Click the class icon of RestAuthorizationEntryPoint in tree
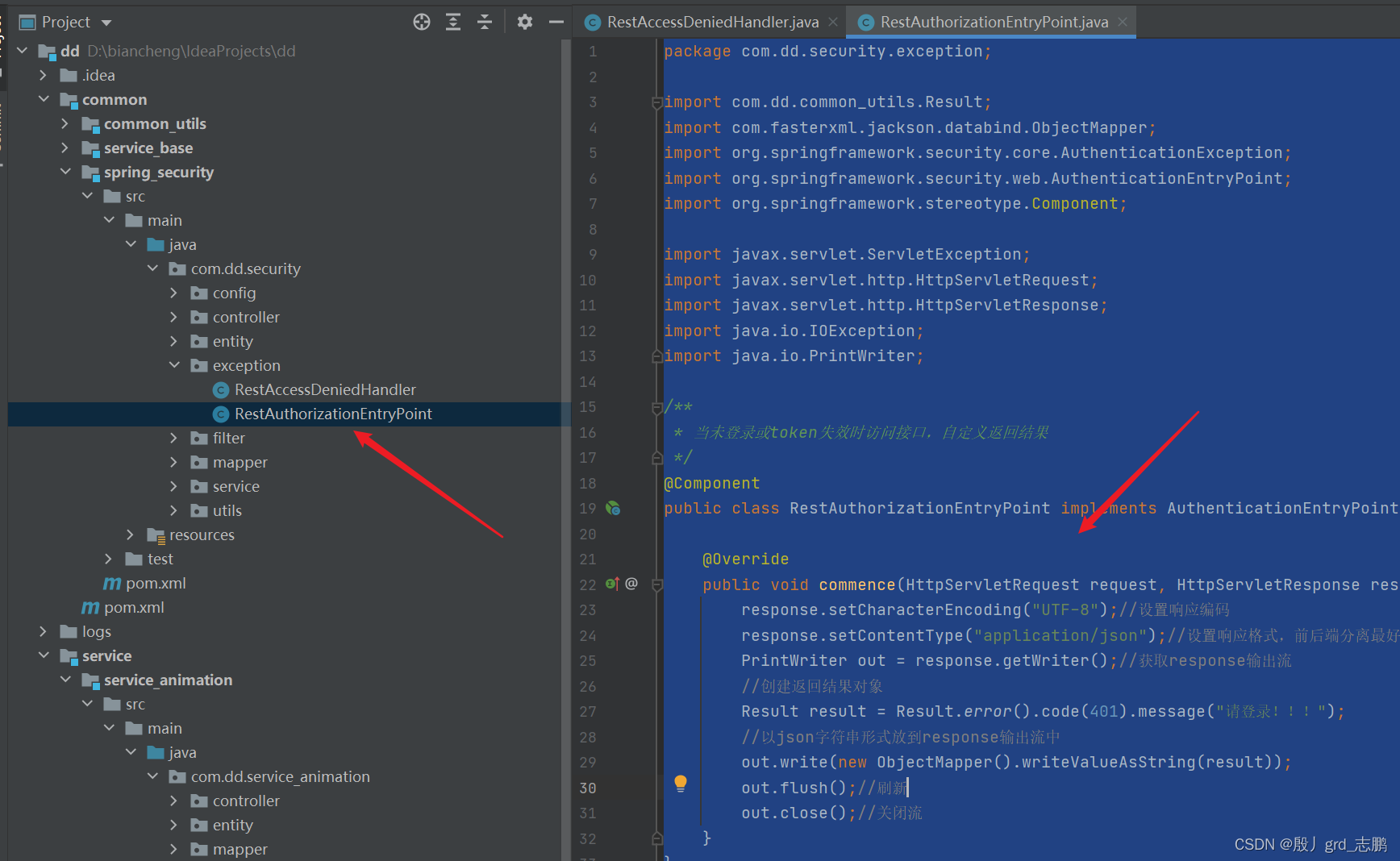The width and height of the screenshot is (1400, 861). click(x=221, y=414)
